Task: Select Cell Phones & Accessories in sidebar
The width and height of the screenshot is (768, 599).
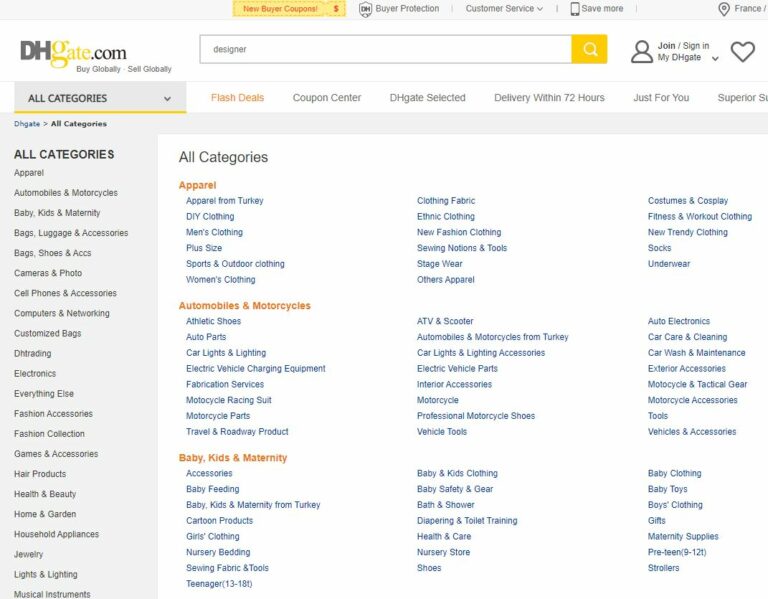Action: (65, 293)
